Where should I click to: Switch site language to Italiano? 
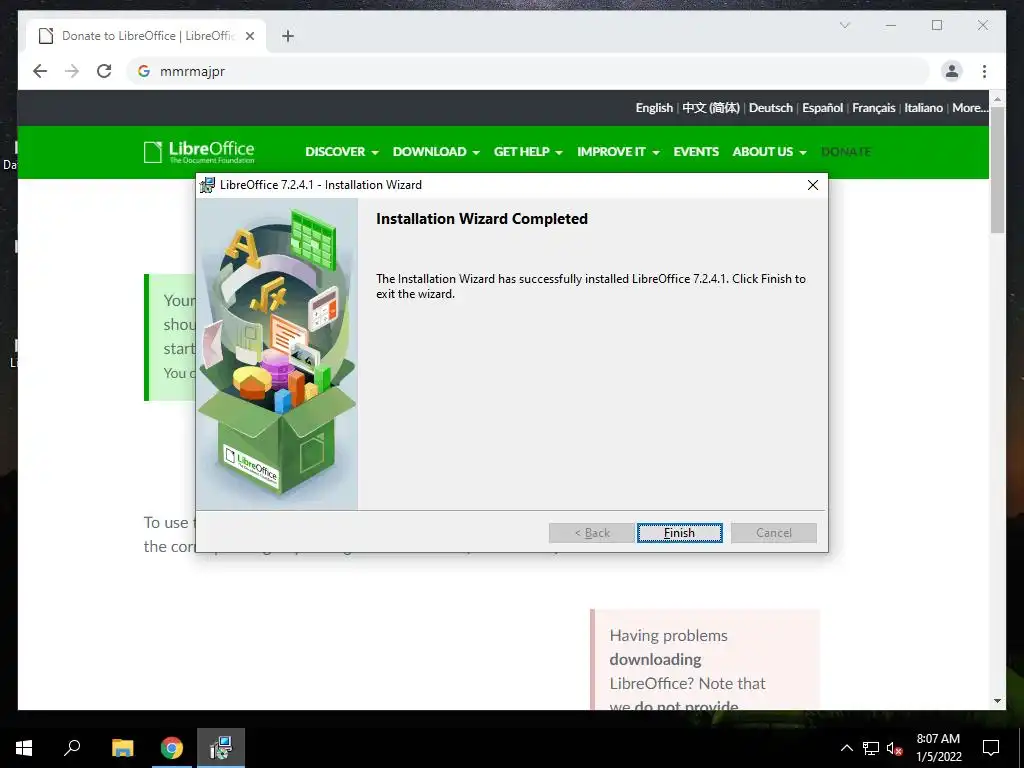tap(923, 108)
